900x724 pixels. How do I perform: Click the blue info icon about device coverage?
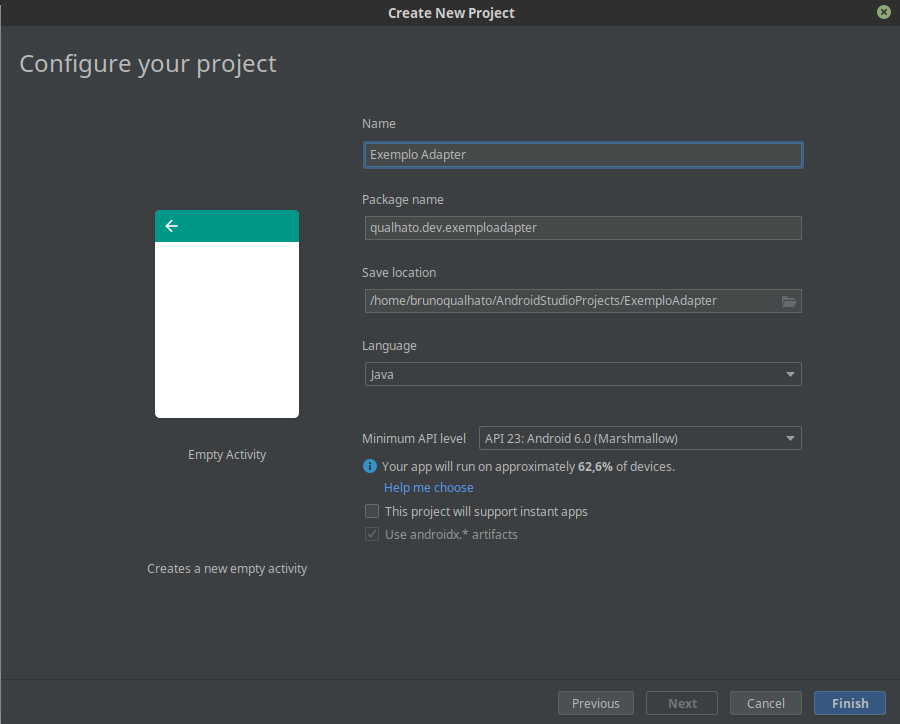[x=370, y=466]
